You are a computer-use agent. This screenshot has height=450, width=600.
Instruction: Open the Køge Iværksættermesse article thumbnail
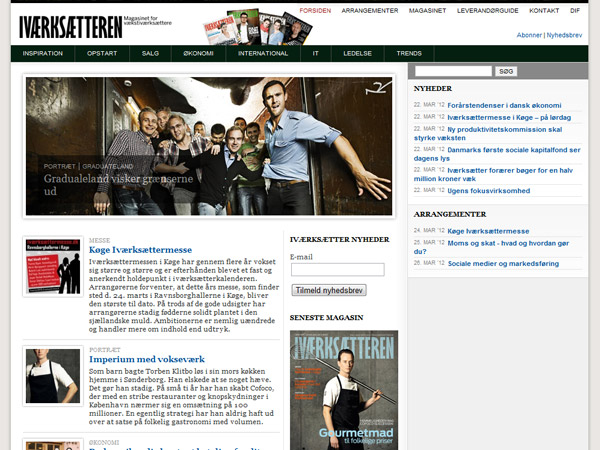click(53, 266)
